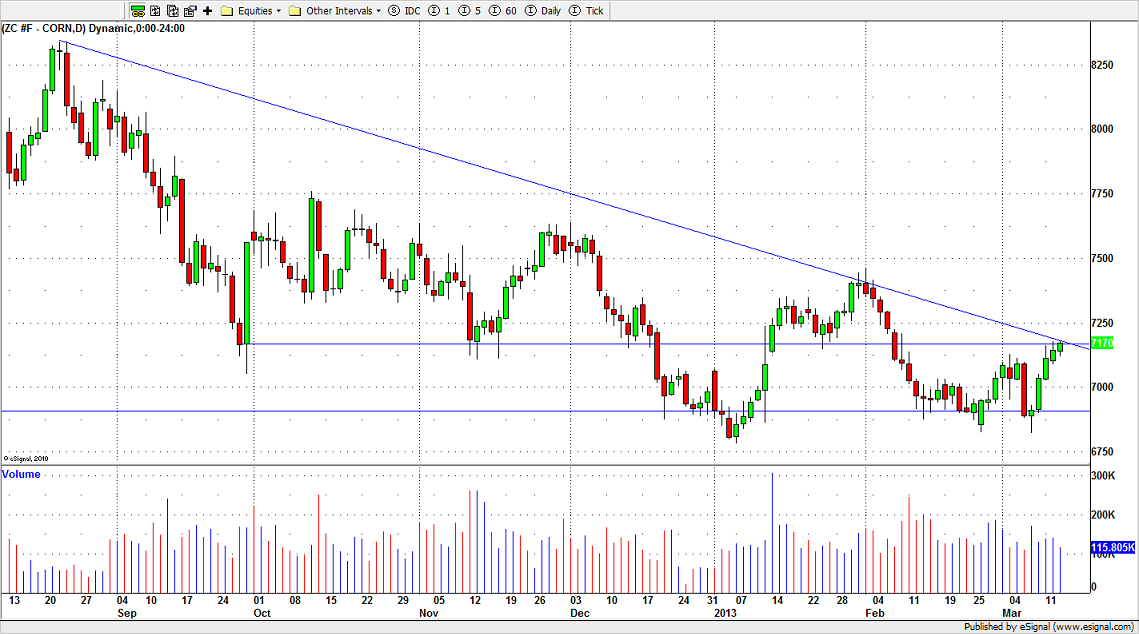Click the Volume pane label

22,474
